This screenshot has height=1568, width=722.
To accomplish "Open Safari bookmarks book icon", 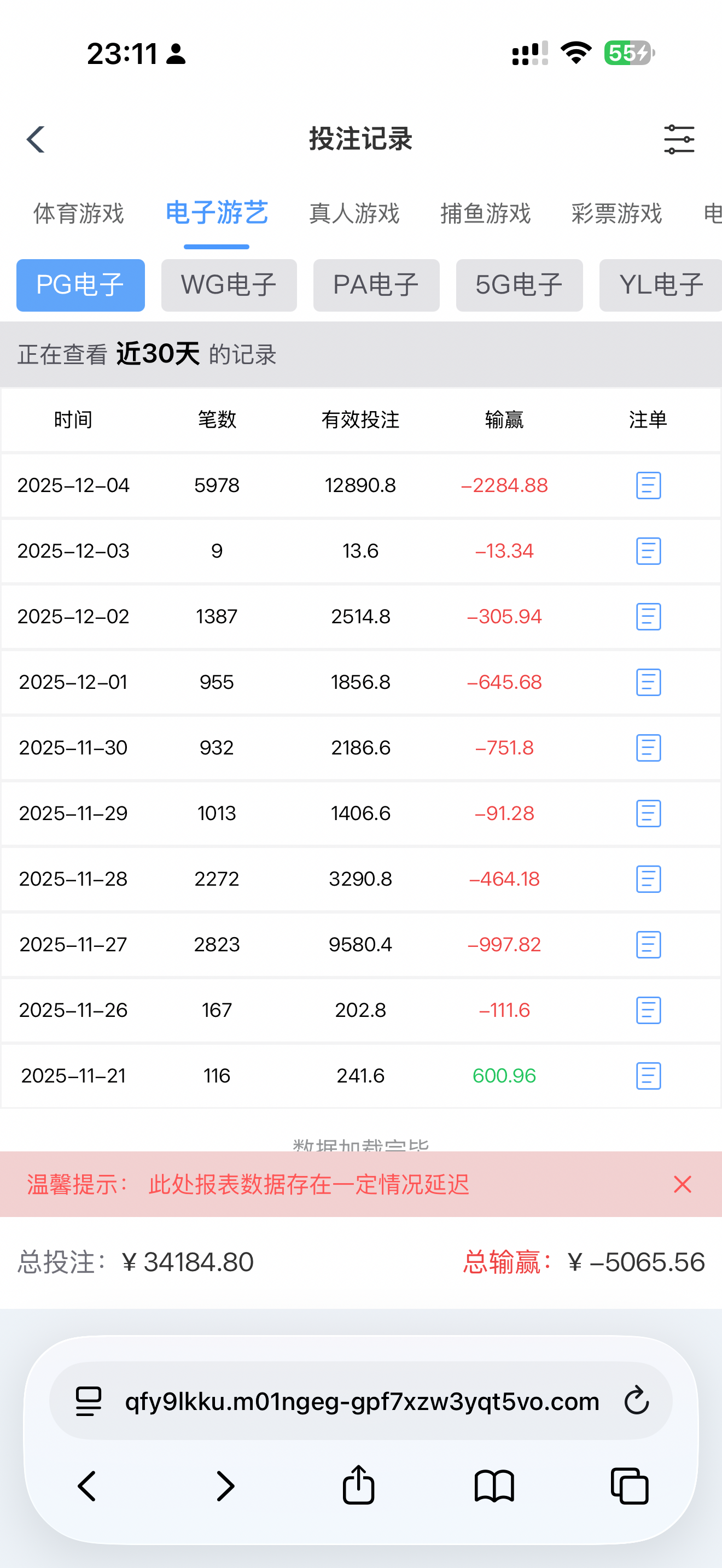I will click(x=494, y=1485).
